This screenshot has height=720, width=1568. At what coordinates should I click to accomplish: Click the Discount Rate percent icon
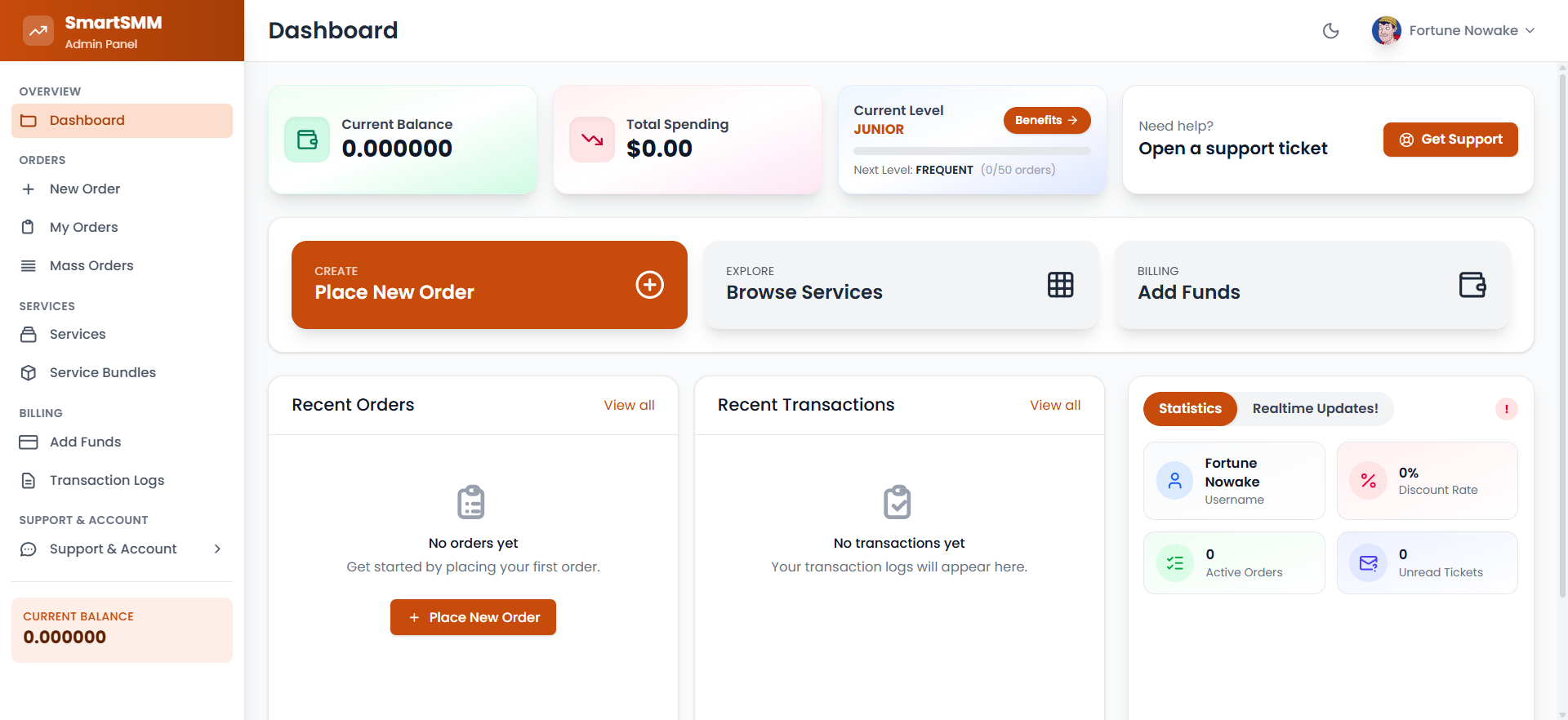(x=1368, y=481)
